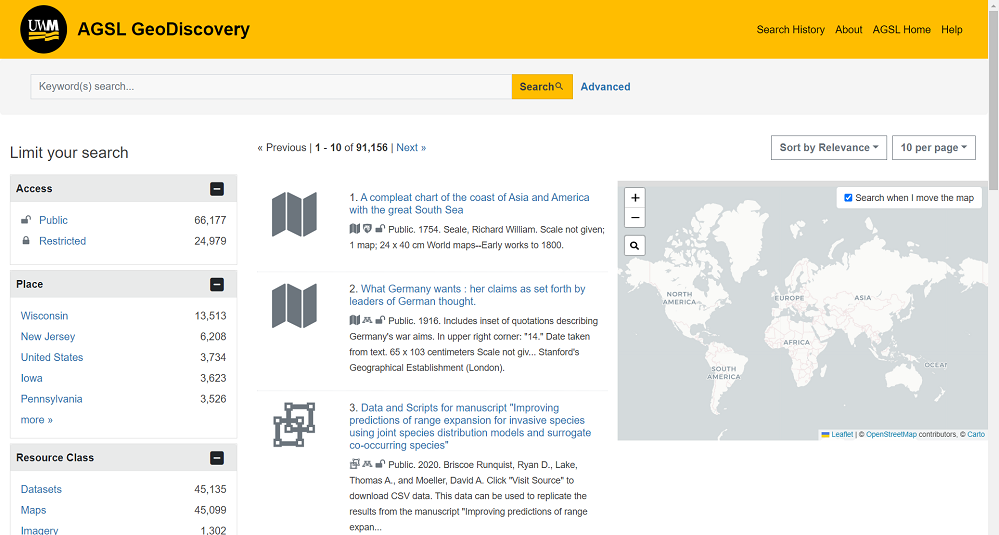This screenshot has height=535, width=999.
Task: Zoom out on the map
Action: click(x=635, y=218)
